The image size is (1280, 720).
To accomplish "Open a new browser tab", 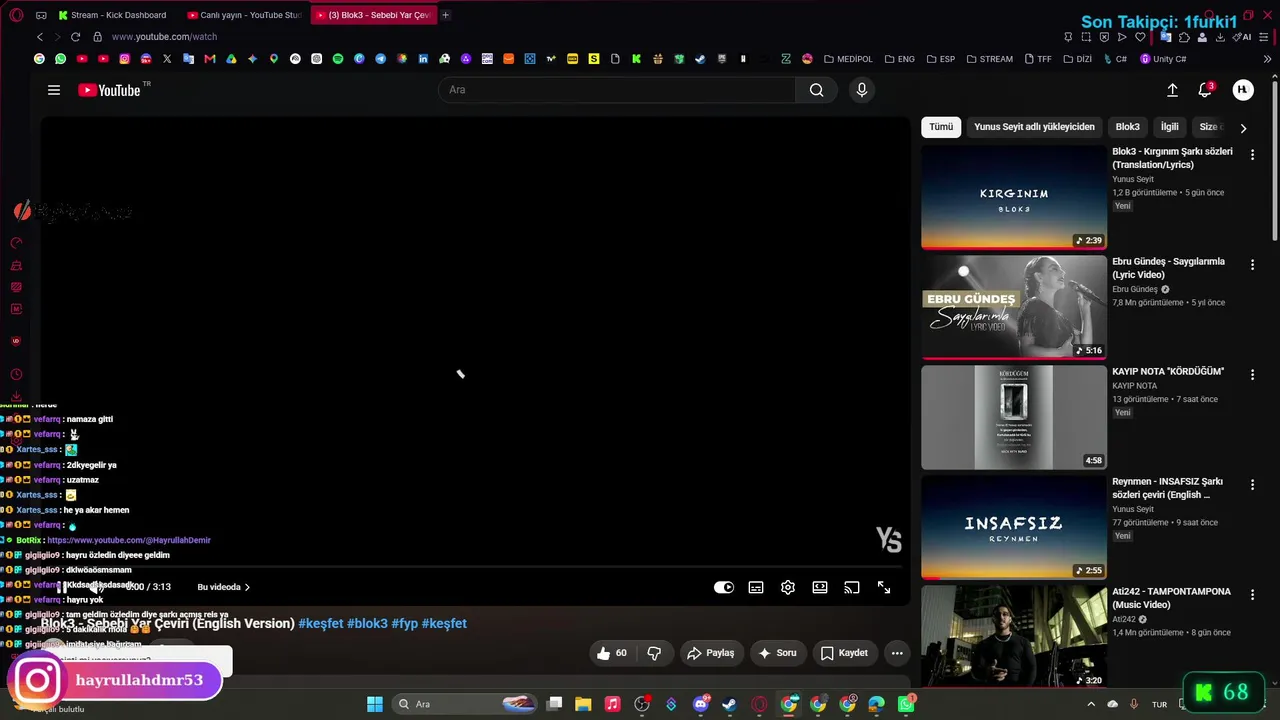I will click(x=445, y=15).
